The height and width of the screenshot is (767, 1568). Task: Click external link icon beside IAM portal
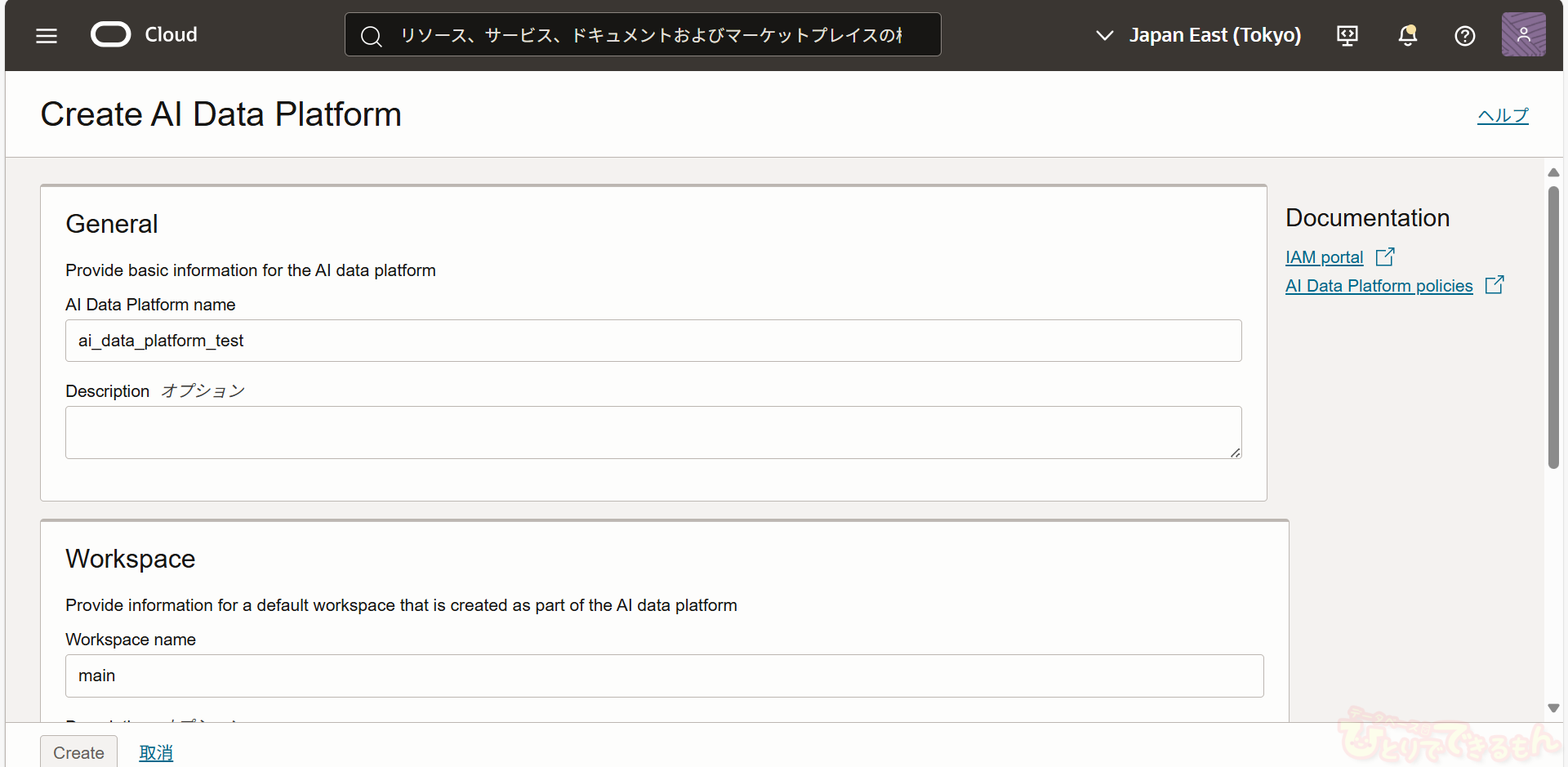tap(1385, 257)
